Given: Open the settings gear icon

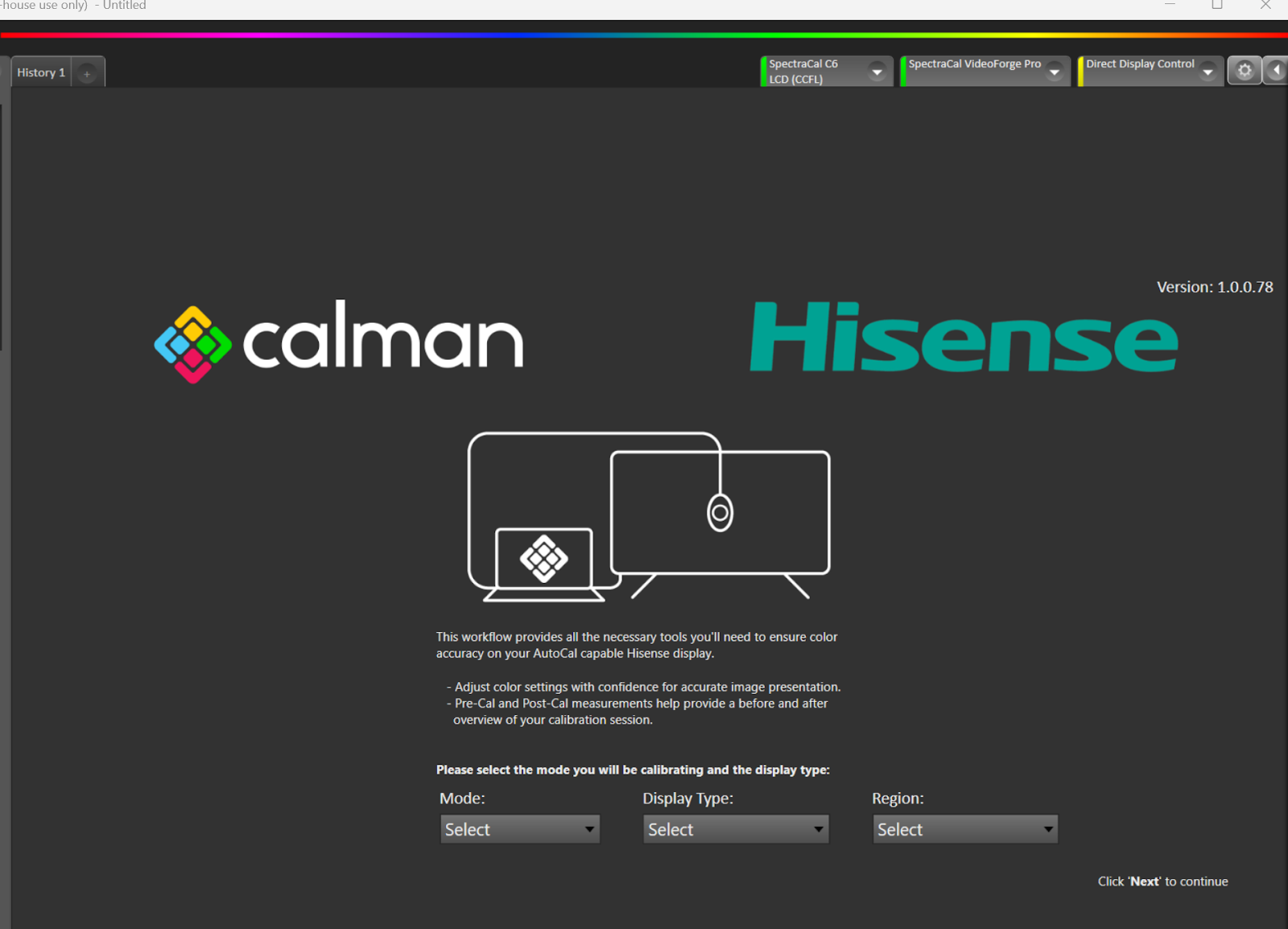Looking at the screenshot, I should 1245,71.
